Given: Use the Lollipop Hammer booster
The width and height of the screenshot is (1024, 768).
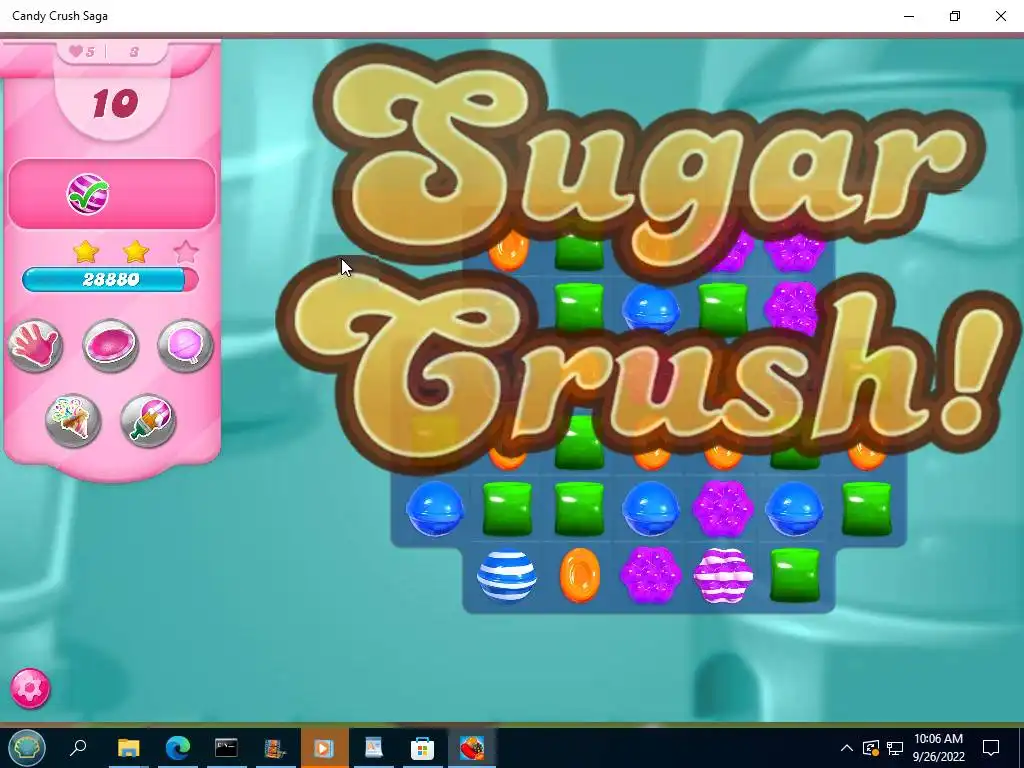Looking at the screenshot, I should click(x=185, y=345).
